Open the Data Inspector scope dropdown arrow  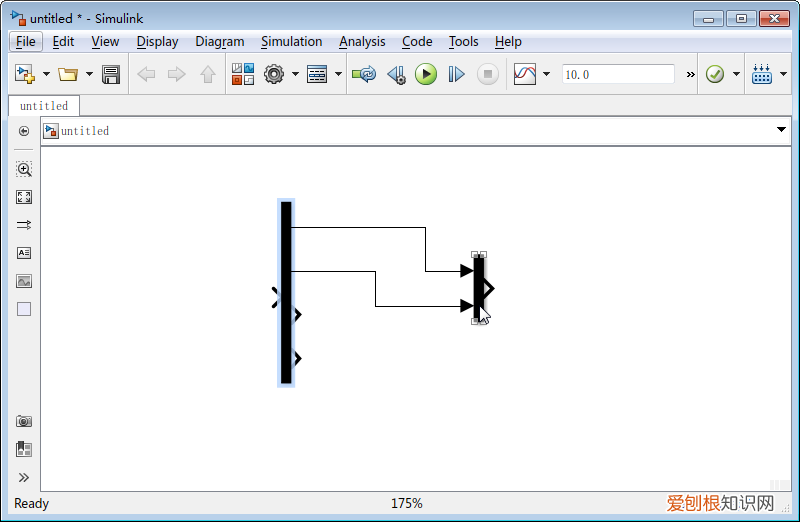(546, 74)
